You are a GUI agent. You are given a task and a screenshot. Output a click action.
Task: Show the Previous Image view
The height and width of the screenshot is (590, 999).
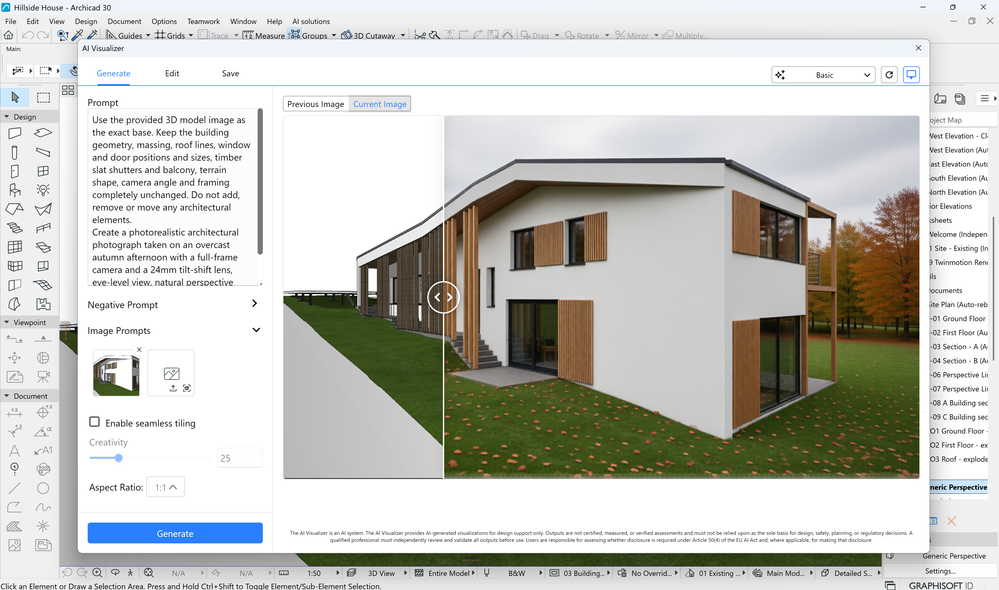[315, 104]
